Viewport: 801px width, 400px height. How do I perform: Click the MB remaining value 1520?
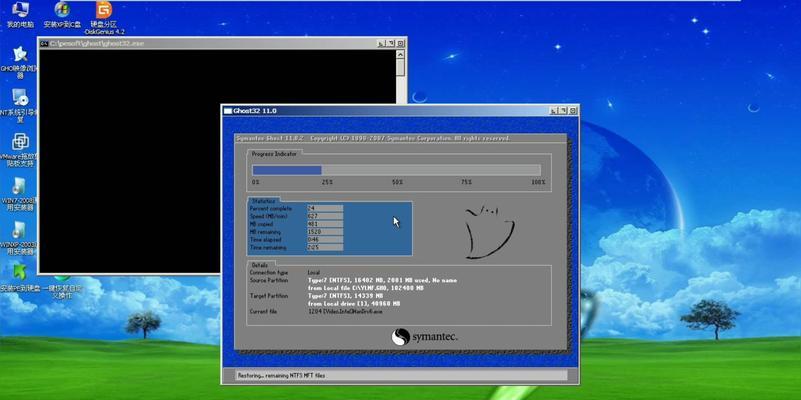[325, 232]
